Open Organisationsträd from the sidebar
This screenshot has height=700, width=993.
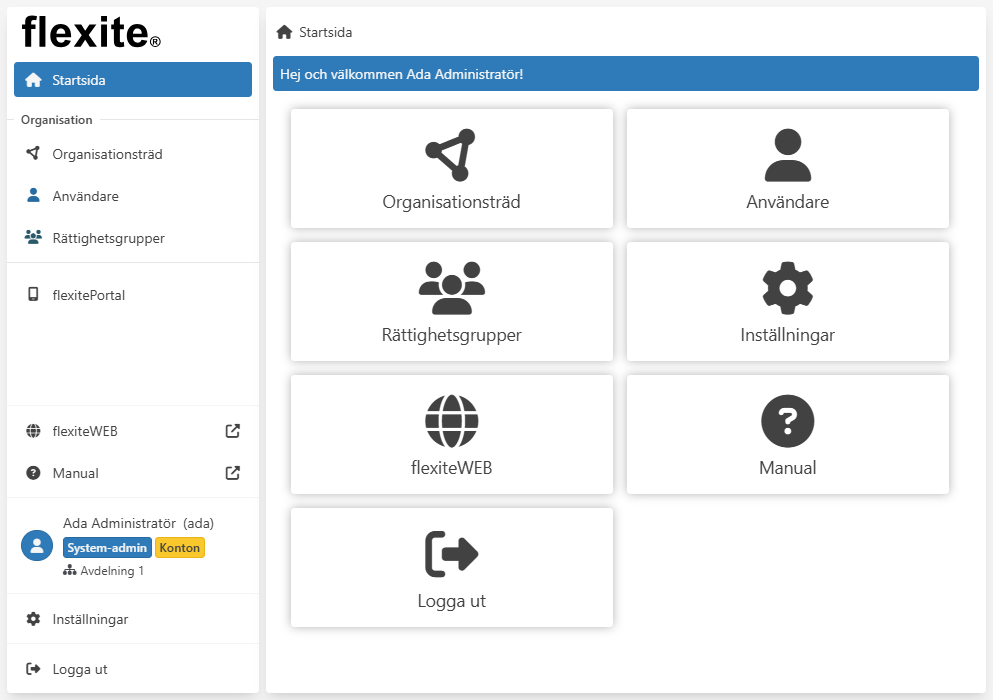tap(133, 154)
